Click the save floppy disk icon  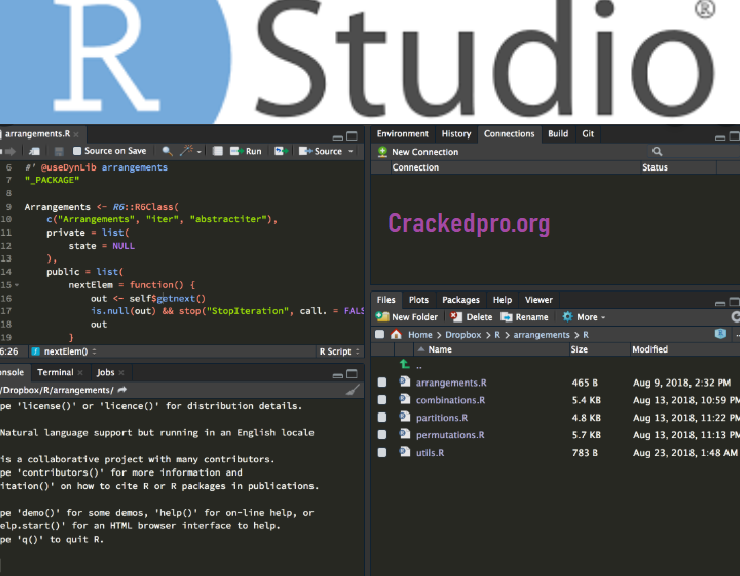(59, 152)
